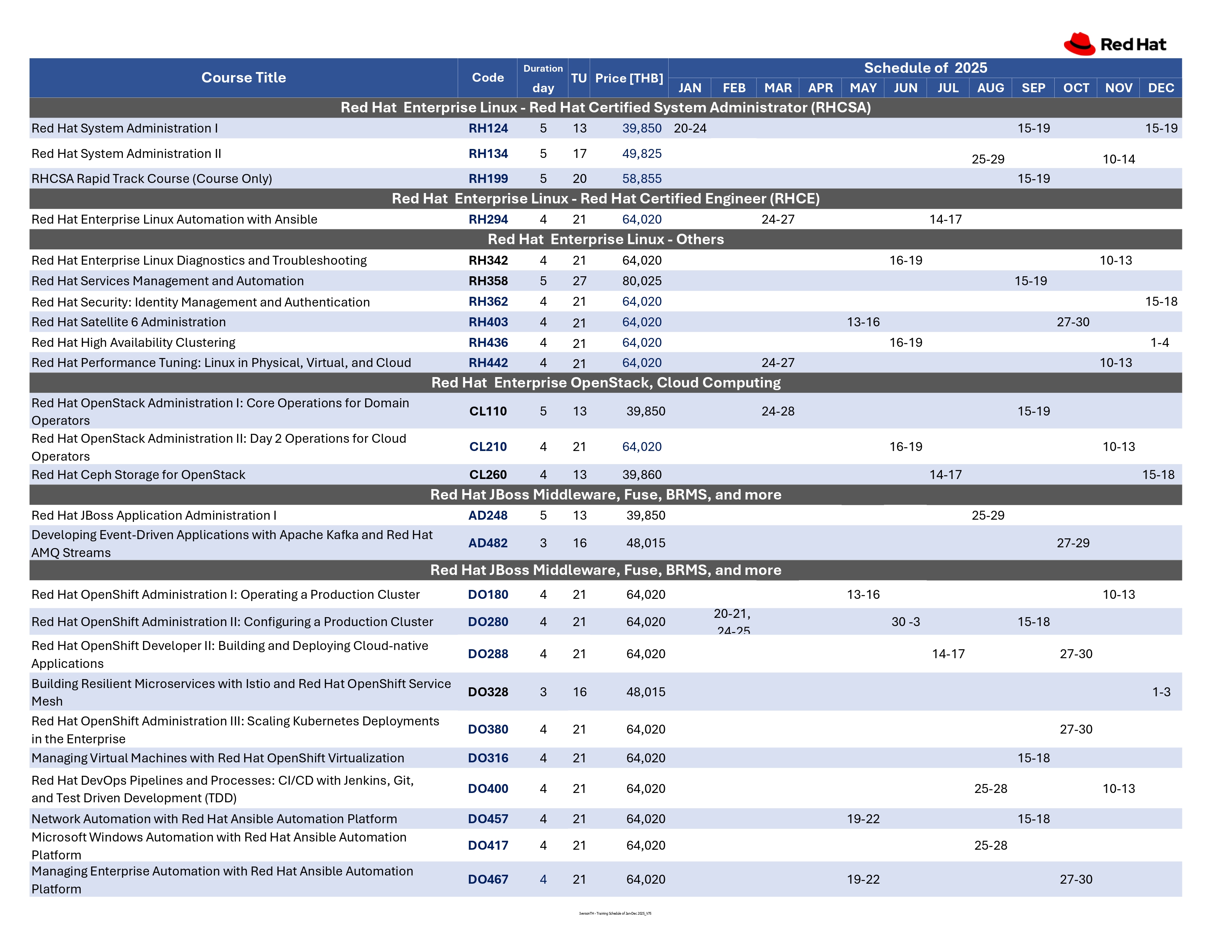Click course code DO180
The height and width of the screenshot is (952, 1232).
pyautogui.click(x=488, y=594)
